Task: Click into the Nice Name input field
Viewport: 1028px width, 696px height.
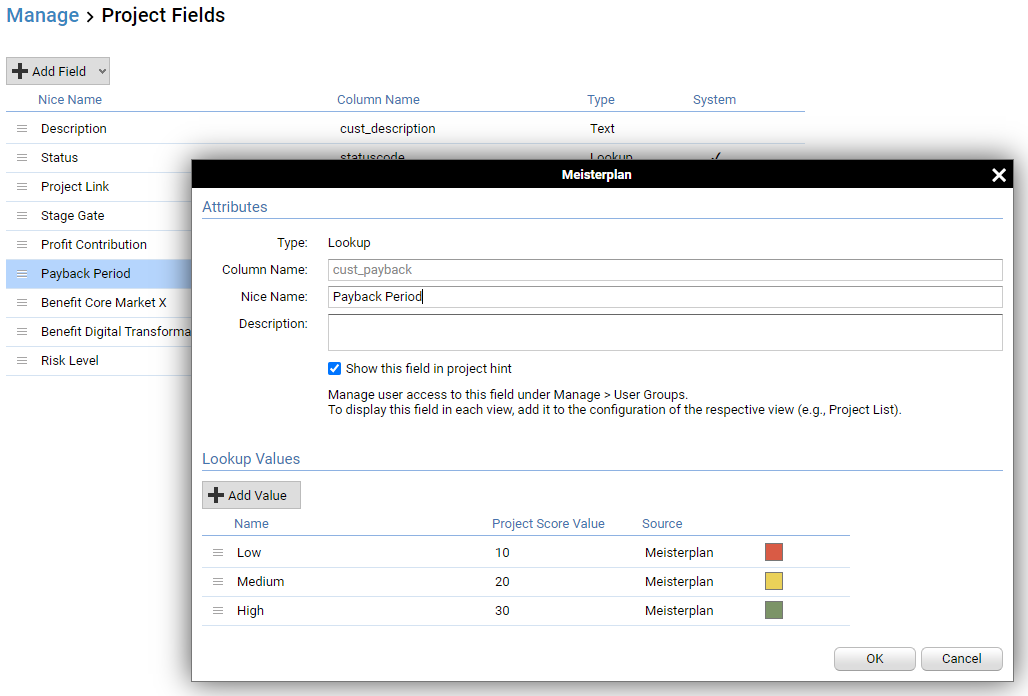Action: (x=665, y=297)
